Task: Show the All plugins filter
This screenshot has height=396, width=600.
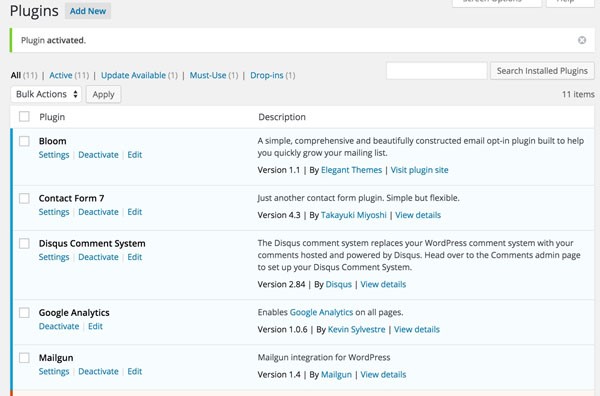Action: point(16,75)
